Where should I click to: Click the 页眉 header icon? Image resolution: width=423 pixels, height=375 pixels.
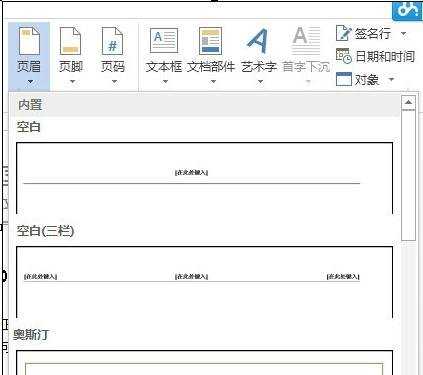tap(29, 42)
